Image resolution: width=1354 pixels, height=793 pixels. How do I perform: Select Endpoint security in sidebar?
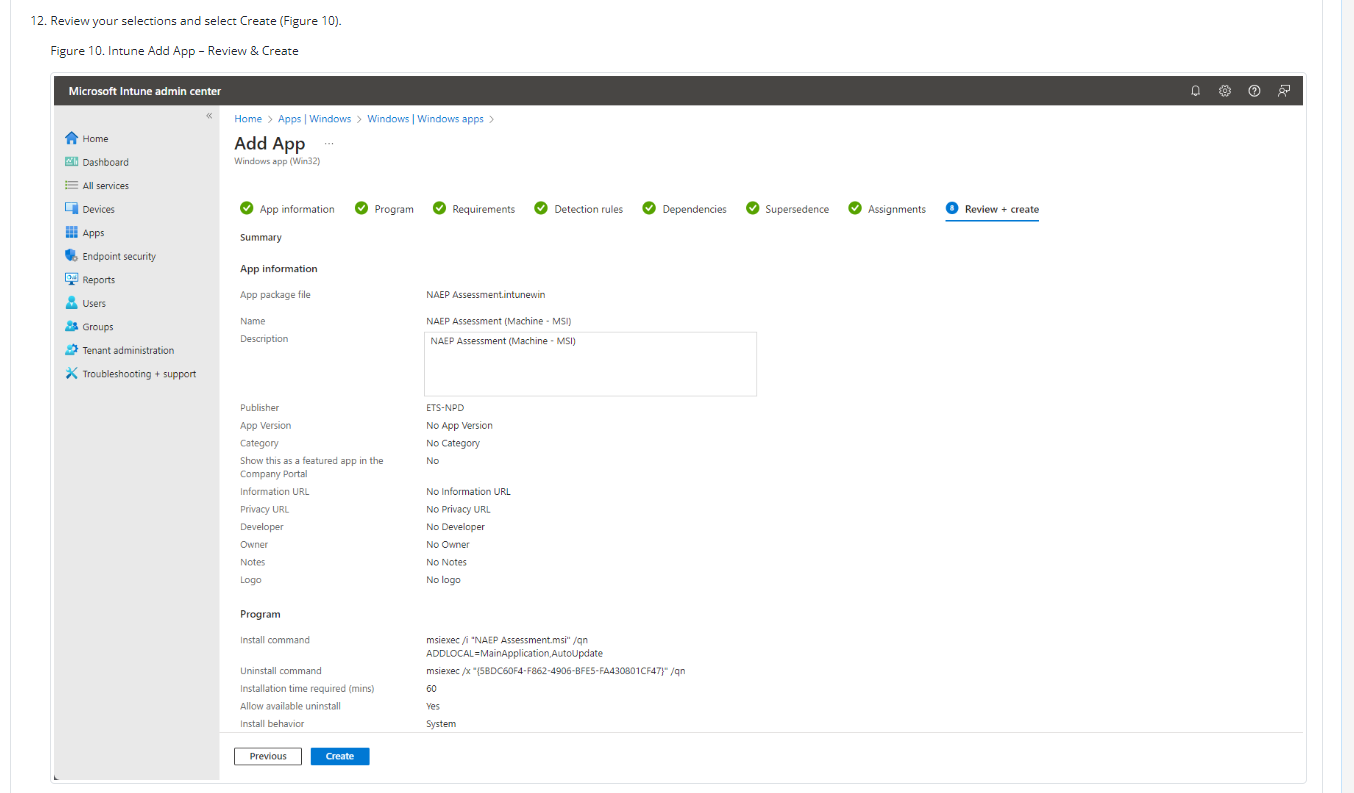[x=110, y=256]
